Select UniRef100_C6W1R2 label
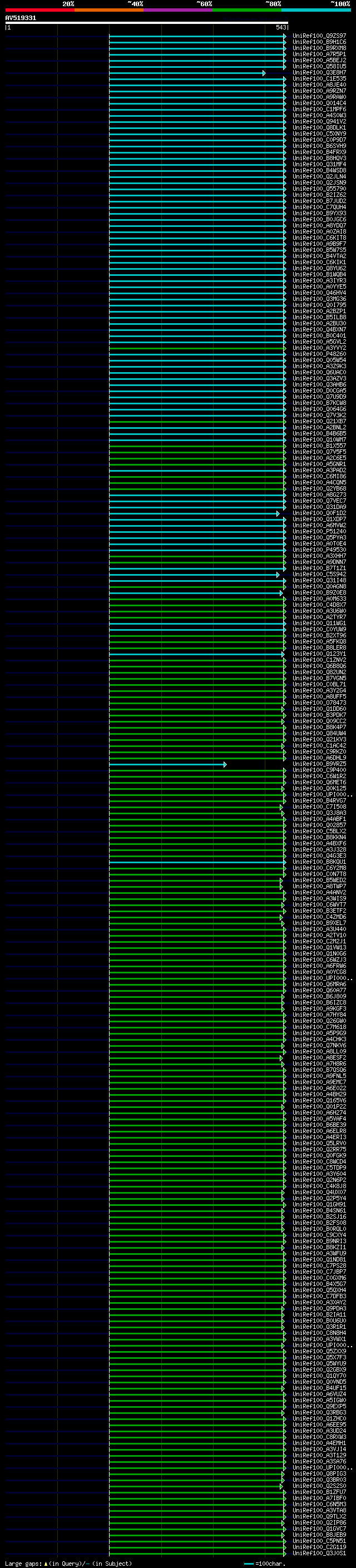This screenshot has height=1568, width=356. pos(319,776)
